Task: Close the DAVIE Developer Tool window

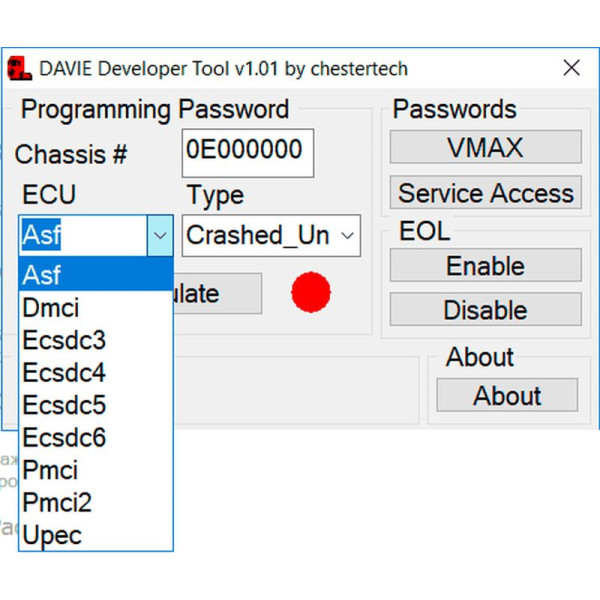Action: [571, 68]
